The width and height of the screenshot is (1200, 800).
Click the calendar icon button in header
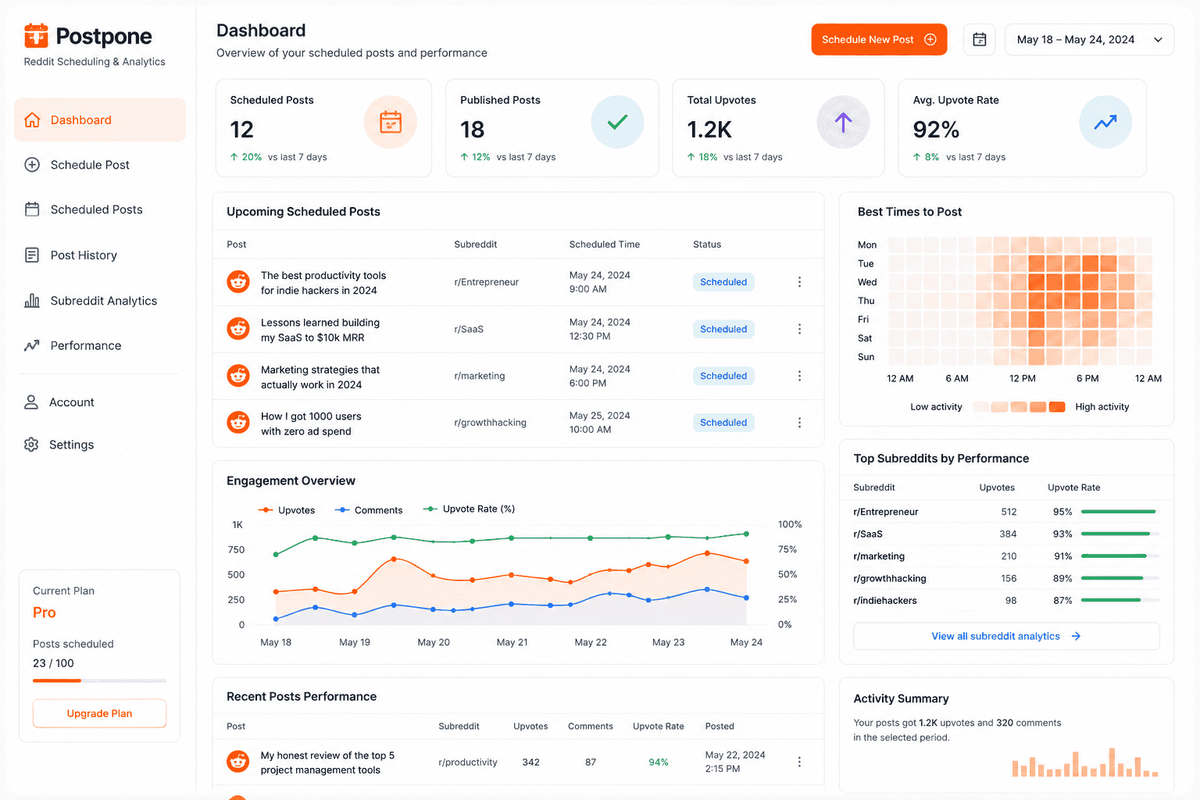pos(979,39)
